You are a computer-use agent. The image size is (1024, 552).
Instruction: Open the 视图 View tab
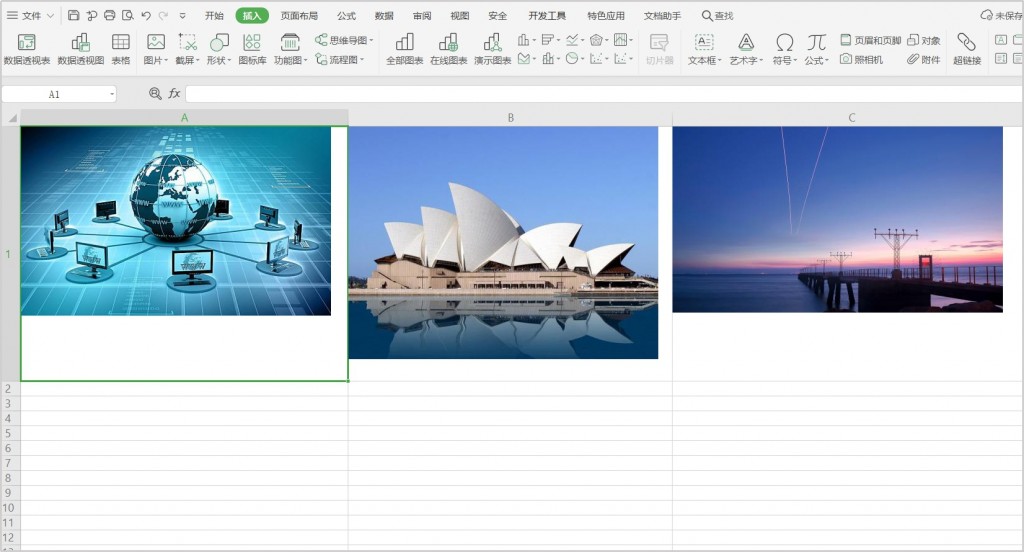[460, 15]
